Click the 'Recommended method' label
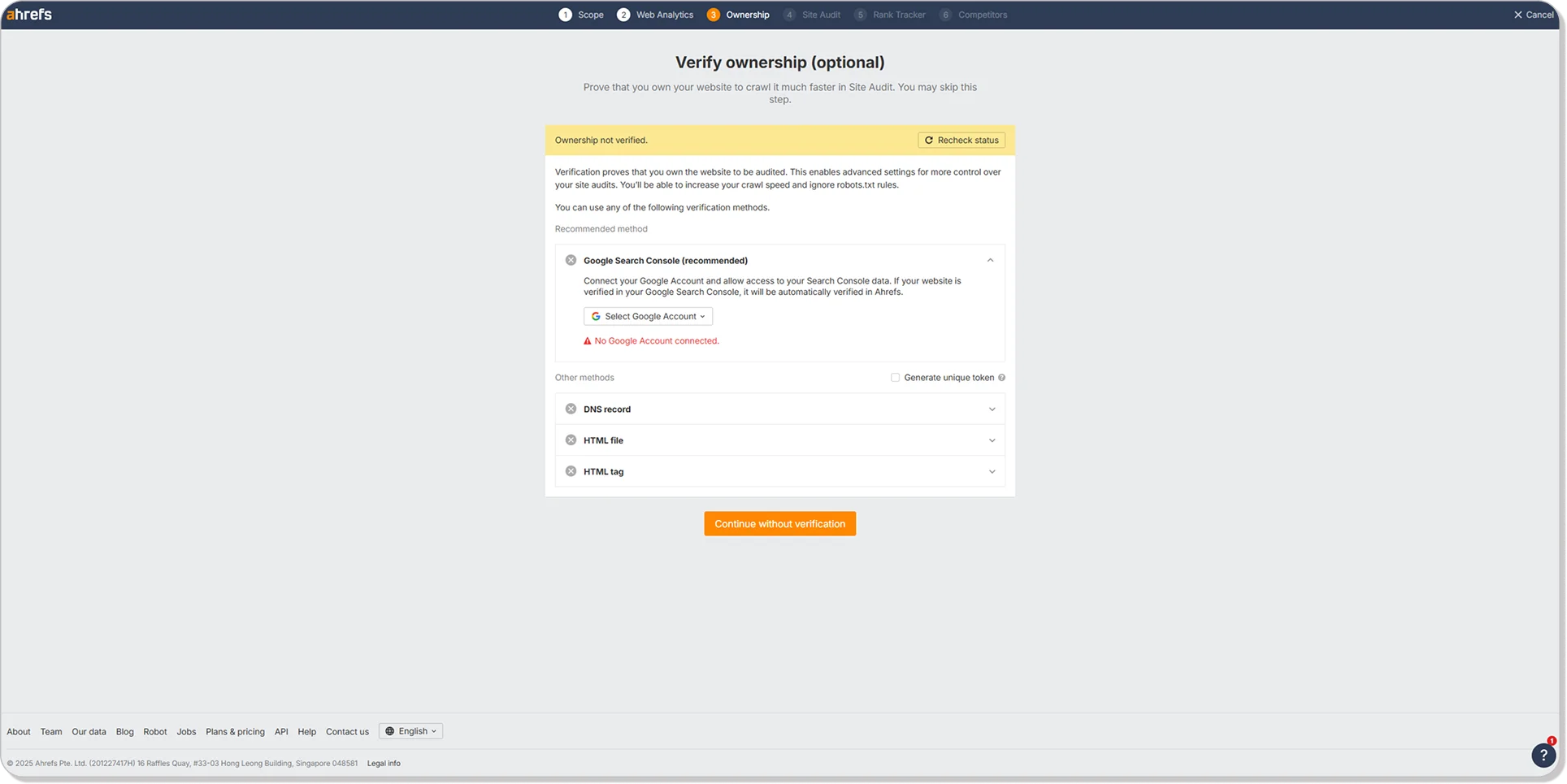 click(x=601, y=229)
